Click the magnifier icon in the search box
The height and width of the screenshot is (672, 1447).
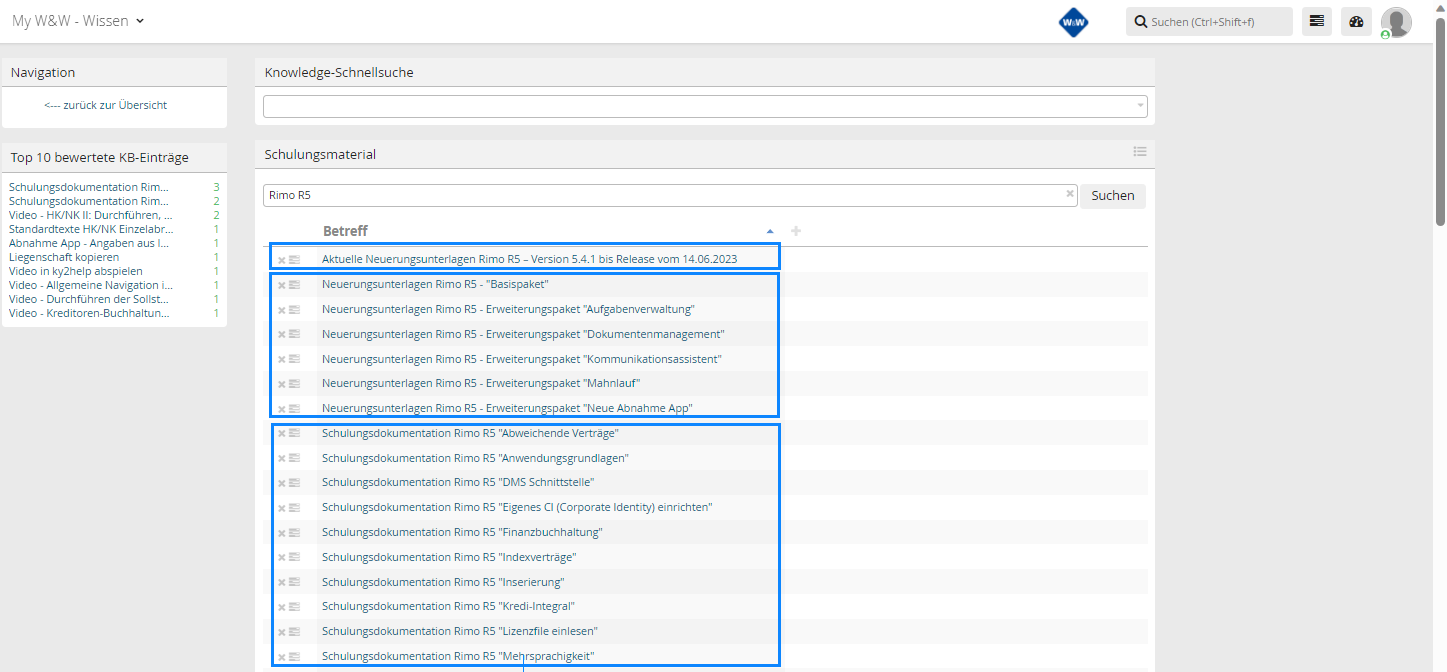pos(1141,21)
